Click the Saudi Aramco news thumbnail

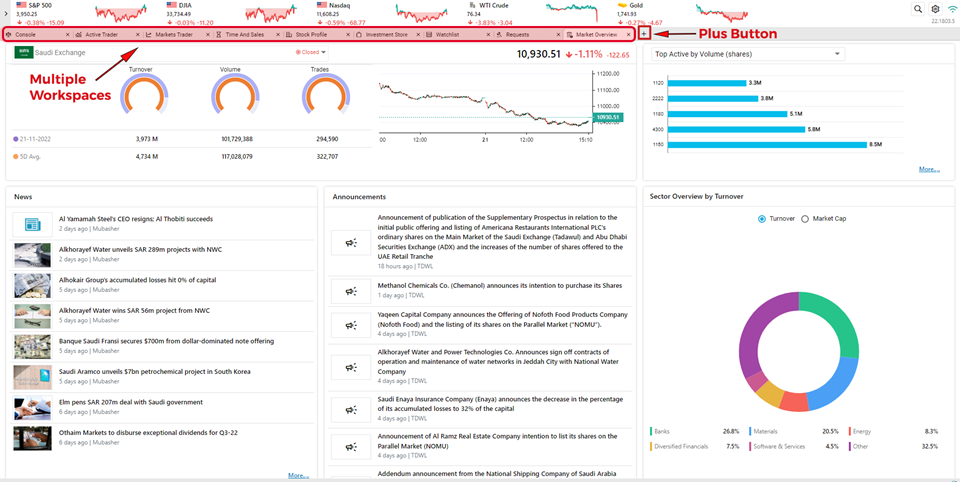tap(32, 377)
